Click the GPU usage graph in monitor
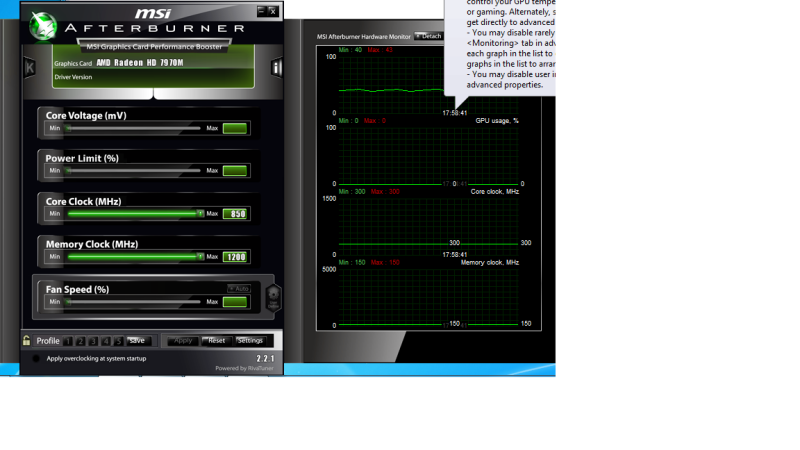Screen dimensions: 800x450 click(429, 156)
